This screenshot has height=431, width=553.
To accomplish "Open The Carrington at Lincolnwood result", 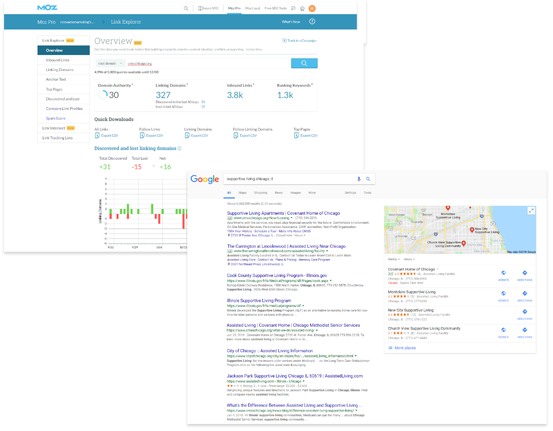I will (x=286, y=246).
